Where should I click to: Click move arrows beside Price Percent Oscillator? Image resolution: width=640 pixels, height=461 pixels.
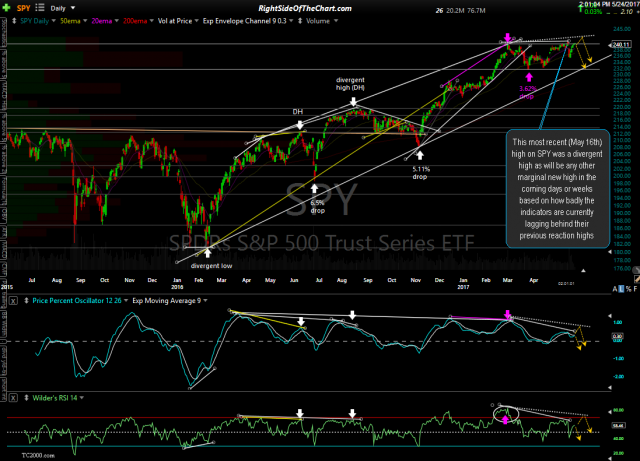(x=27, y=301)
